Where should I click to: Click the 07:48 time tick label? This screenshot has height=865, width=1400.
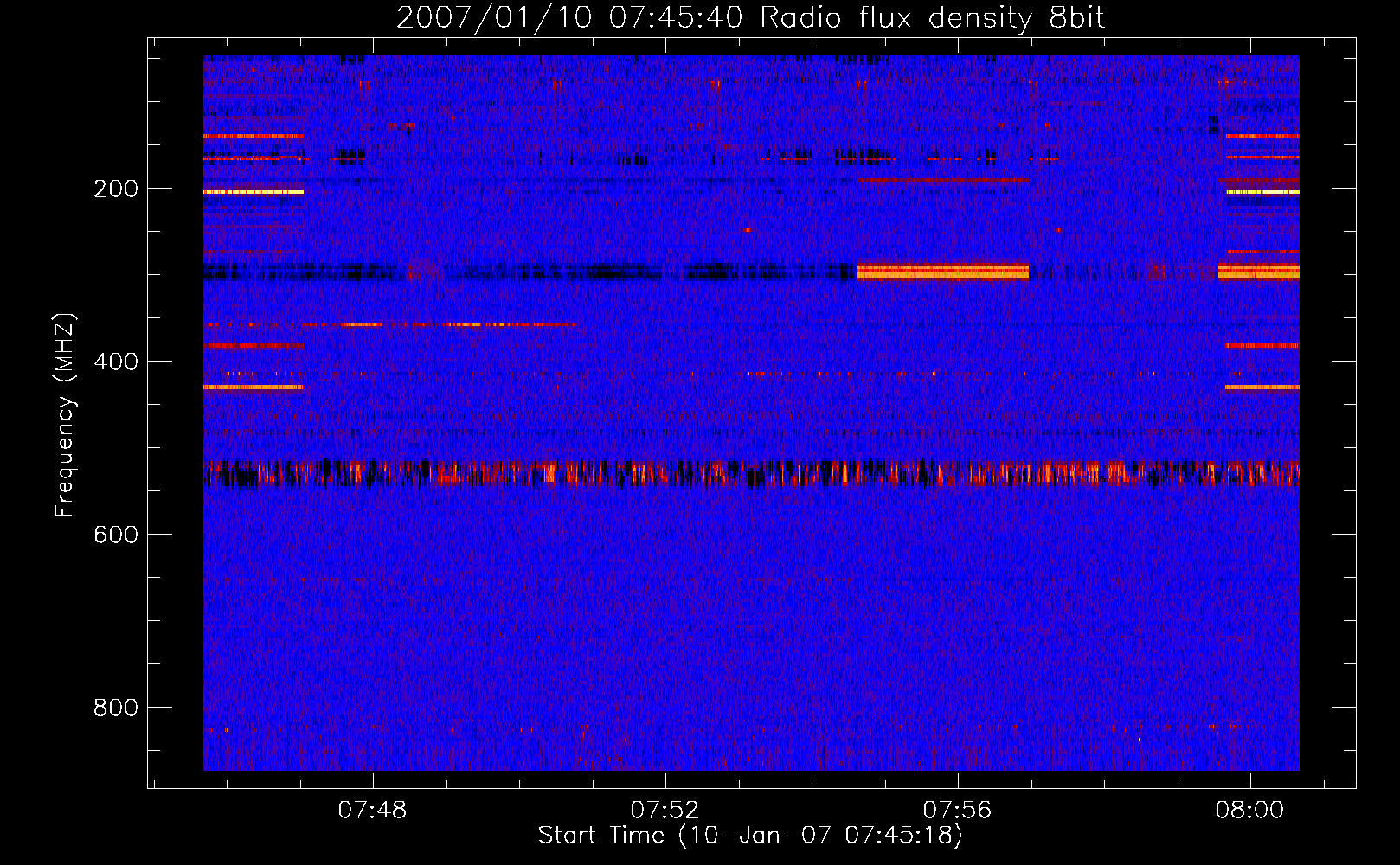372,811
